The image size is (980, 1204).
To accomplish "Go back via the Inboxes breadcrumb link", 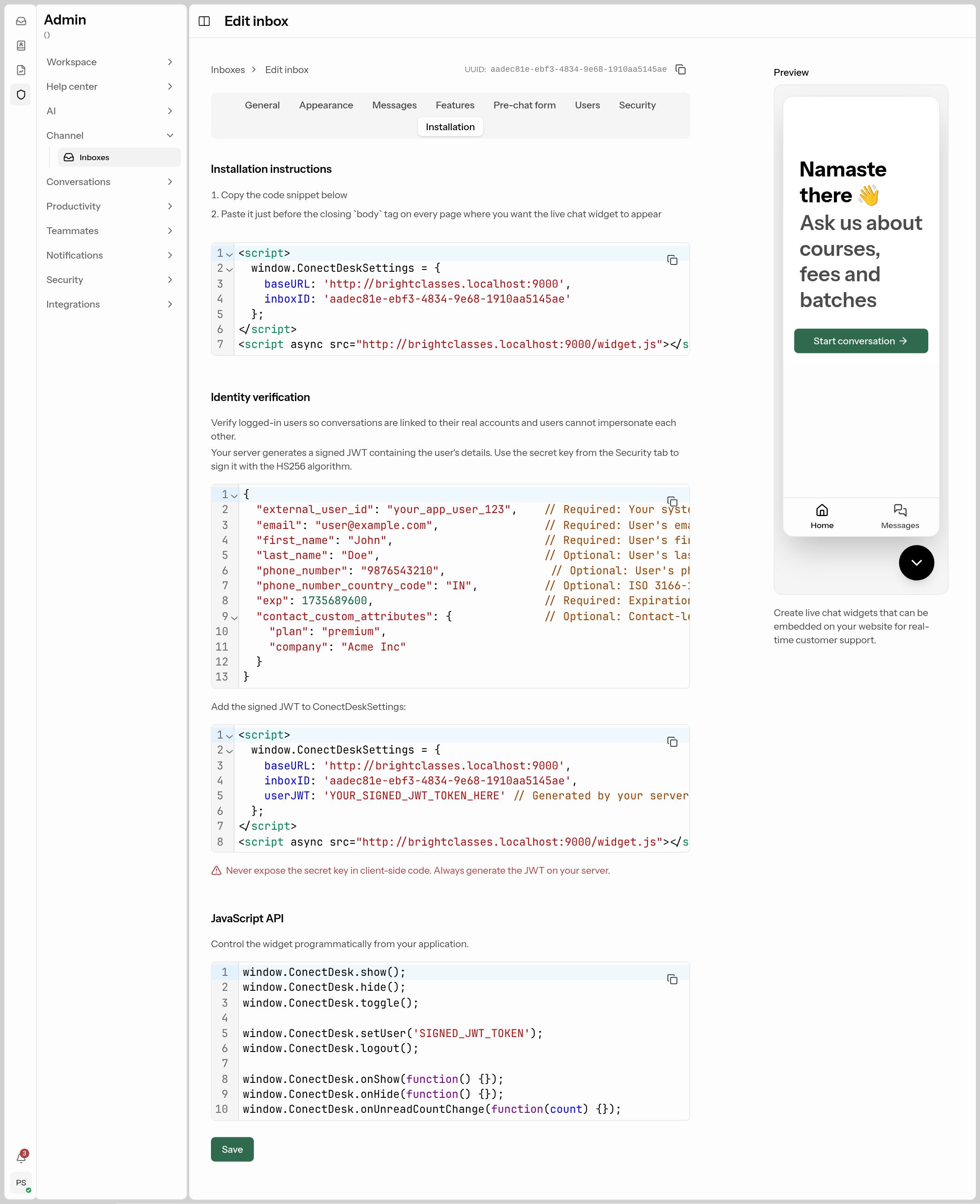I will (228, 70).
